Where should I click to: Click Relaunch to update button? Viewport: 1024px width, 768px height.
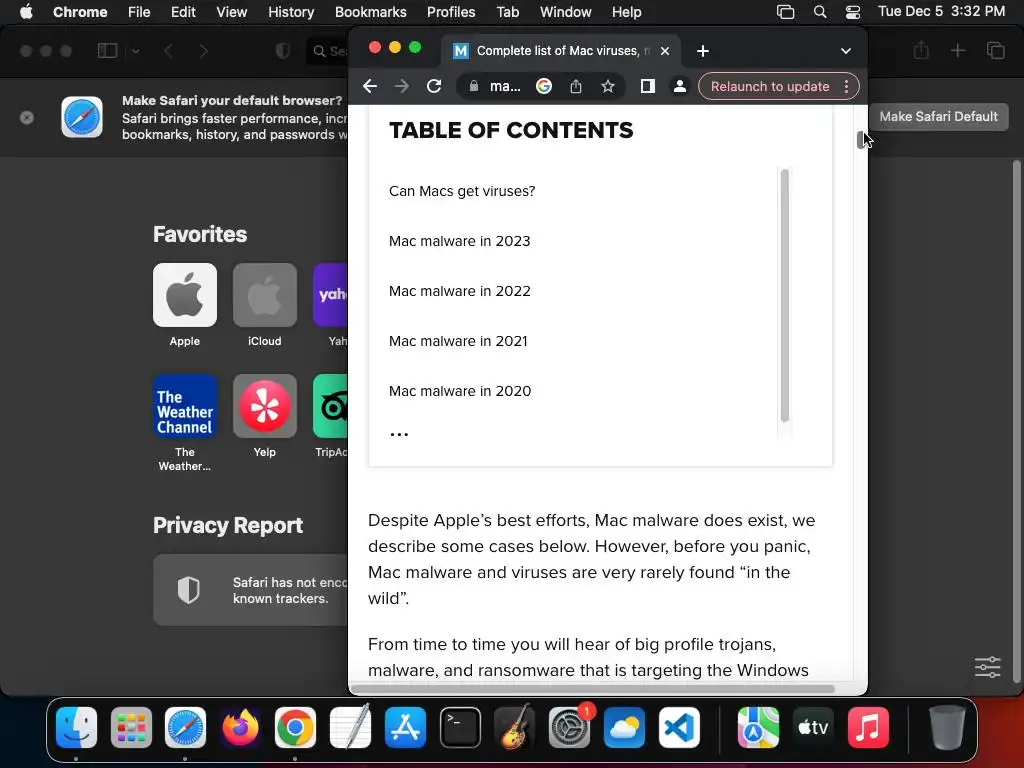tap(770, 86)
